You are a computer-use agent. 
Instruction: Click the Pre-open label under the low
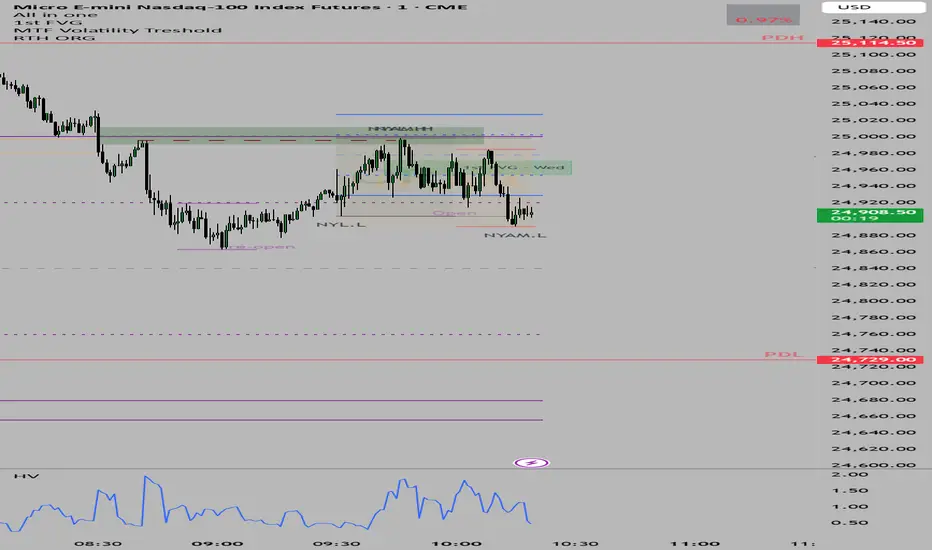(260, 247)
